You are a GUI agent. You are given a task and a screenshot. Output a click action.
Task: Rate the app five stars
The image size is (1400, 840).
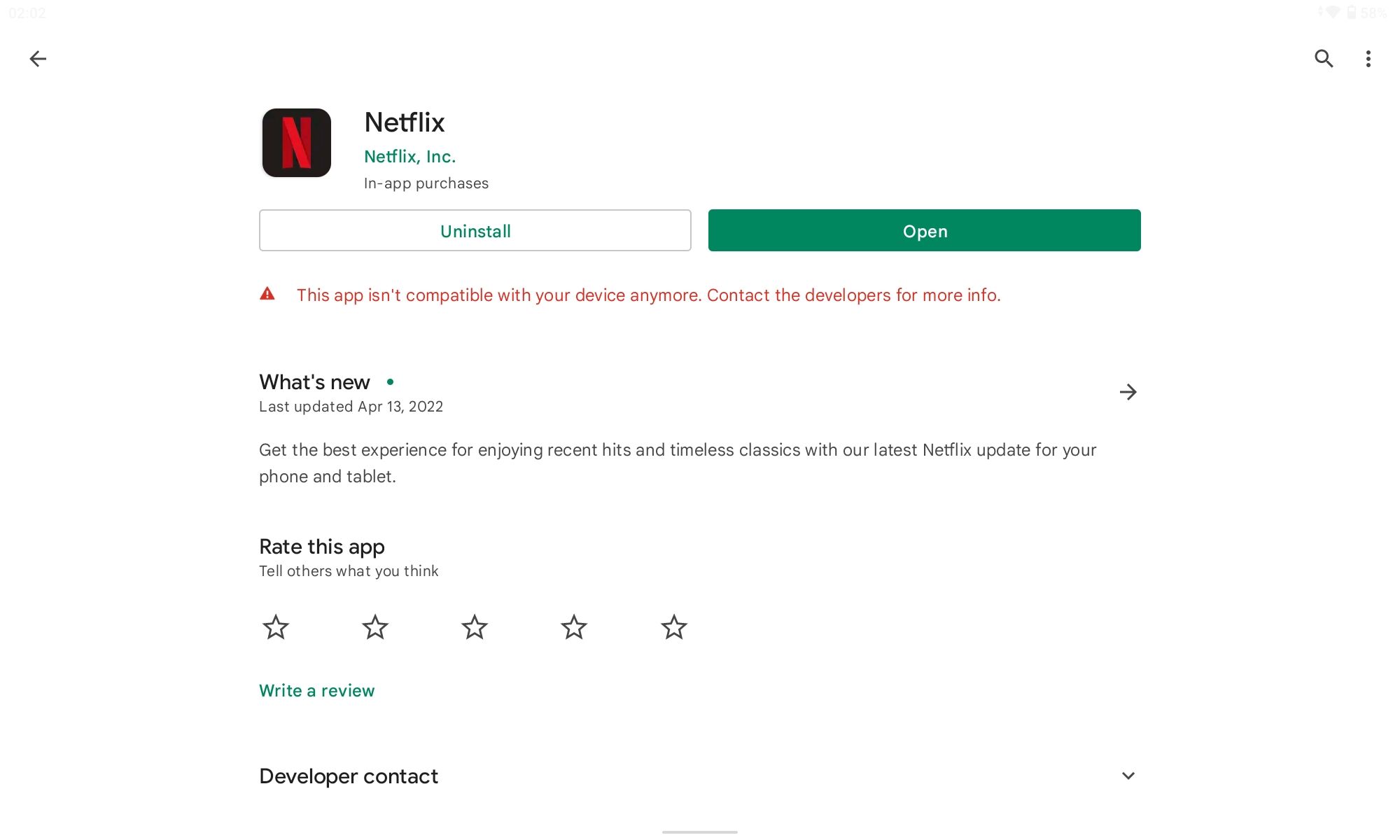coord(674,627)
